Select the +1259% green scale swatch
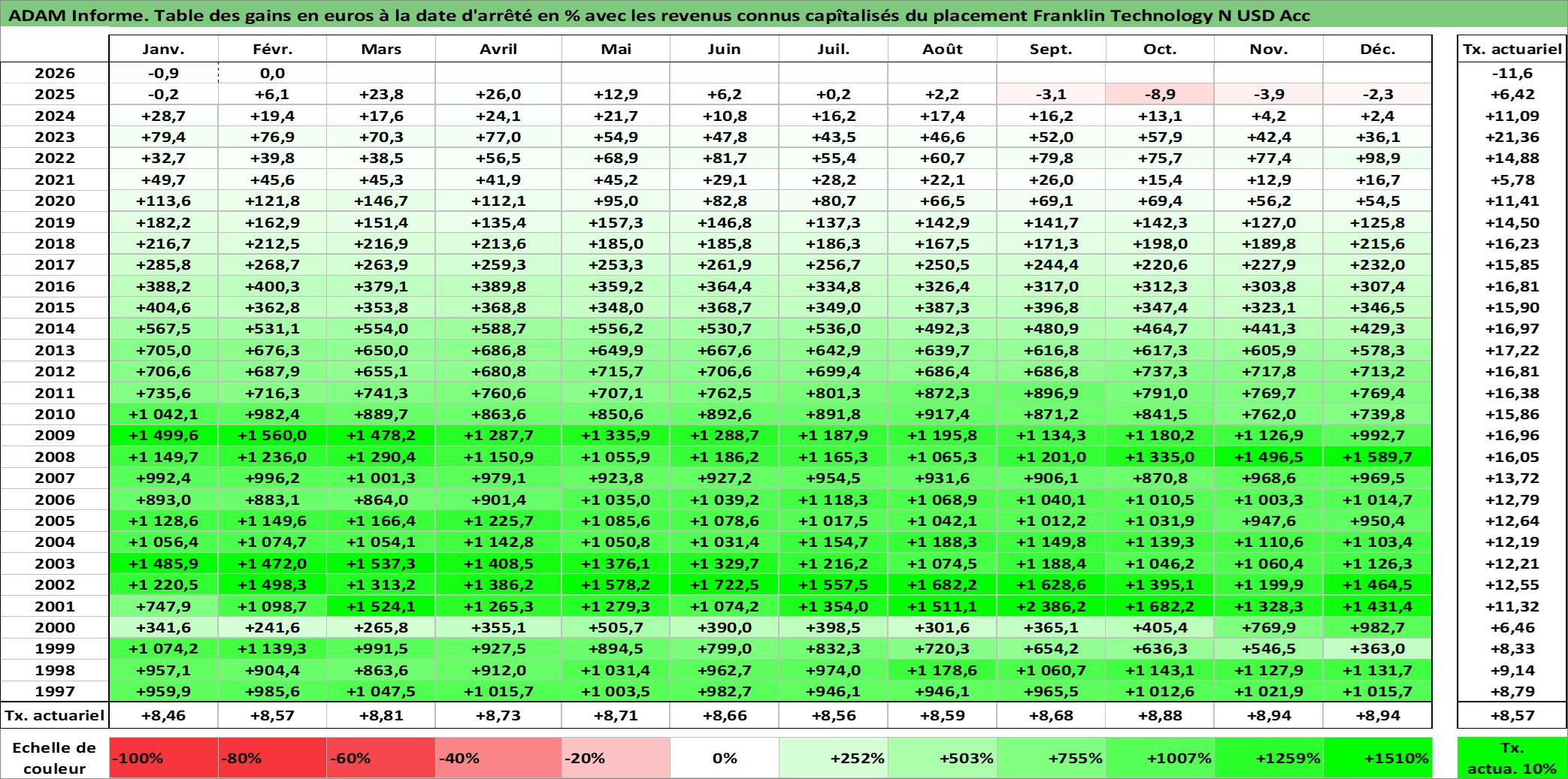This screenshot has height=779, width=1568. click(x=1269, y=758)
